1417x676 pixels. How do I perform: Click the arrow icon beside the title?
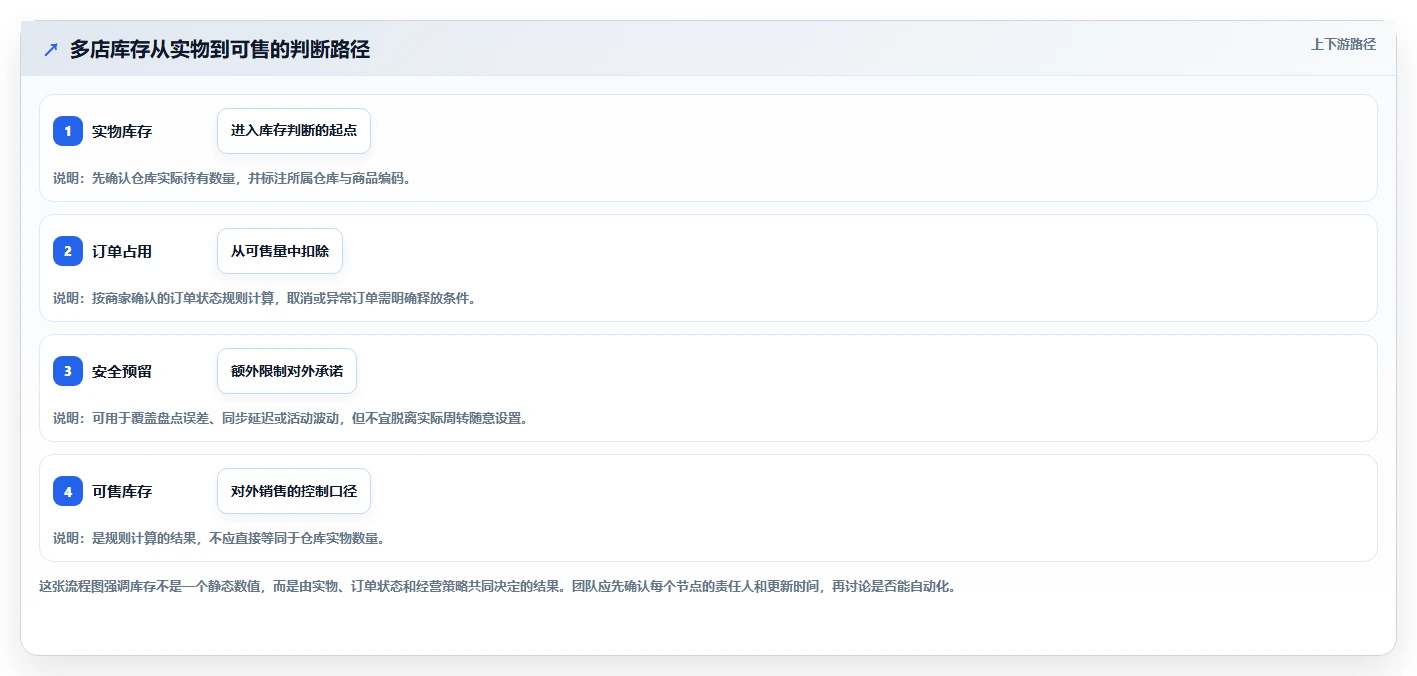(51, 50)
